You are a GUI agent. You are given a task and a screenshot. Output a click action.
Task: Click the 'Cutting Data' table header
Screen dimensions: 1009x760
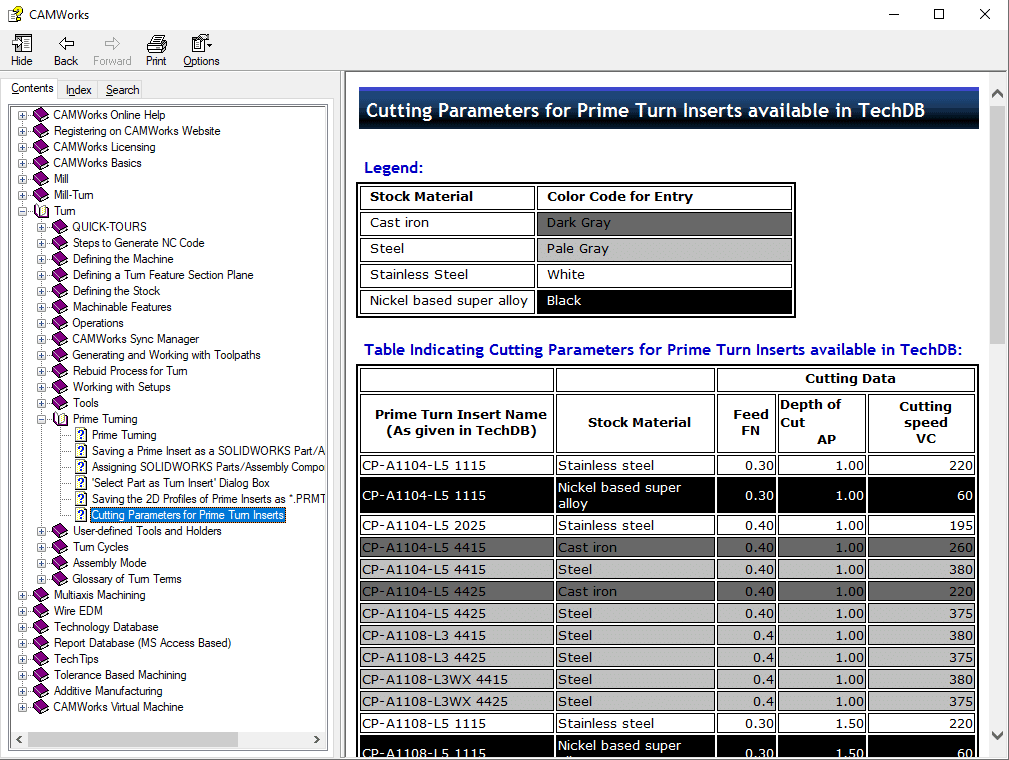tap(846, 379)
